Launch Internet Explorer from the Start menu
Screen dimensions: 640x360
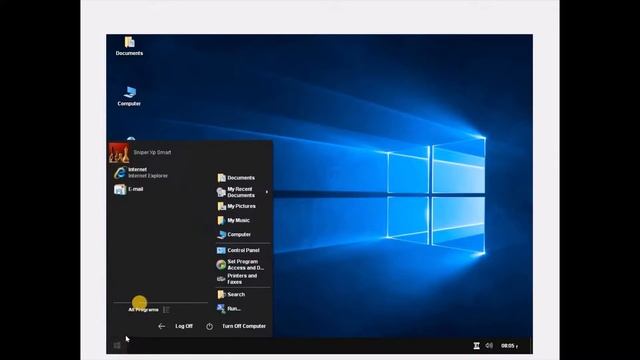[x=120, y=173]
